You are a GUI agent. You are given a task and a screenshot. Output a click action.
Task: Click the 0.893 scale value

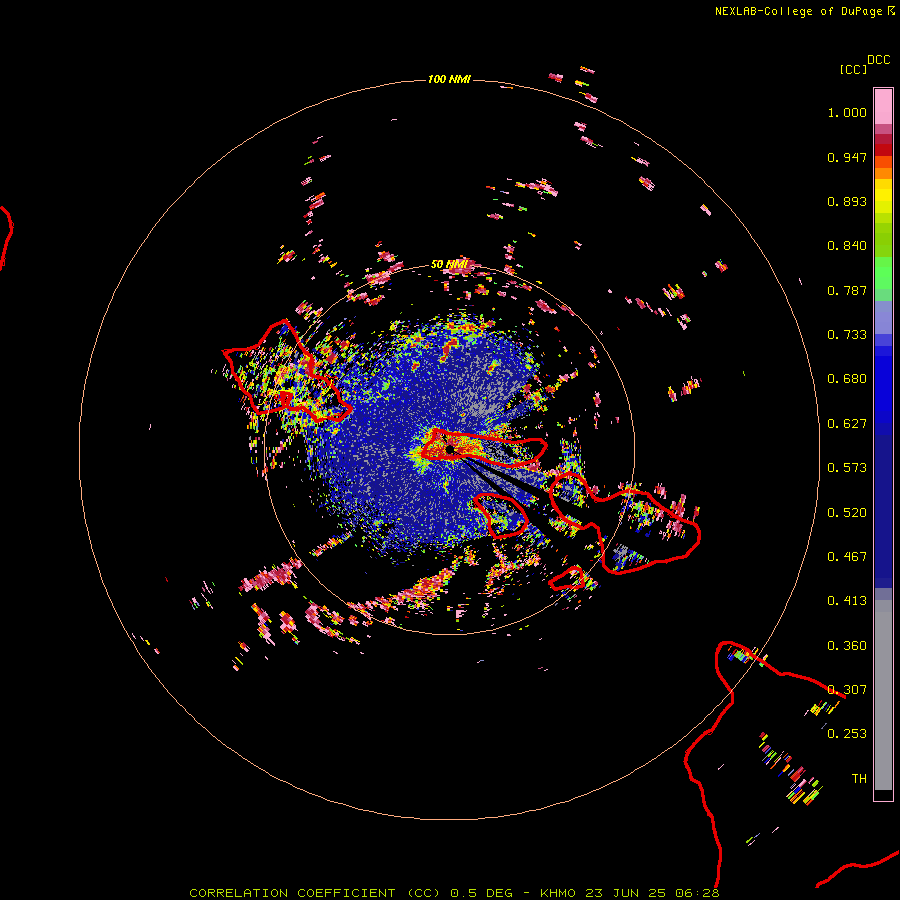(847, 201)
